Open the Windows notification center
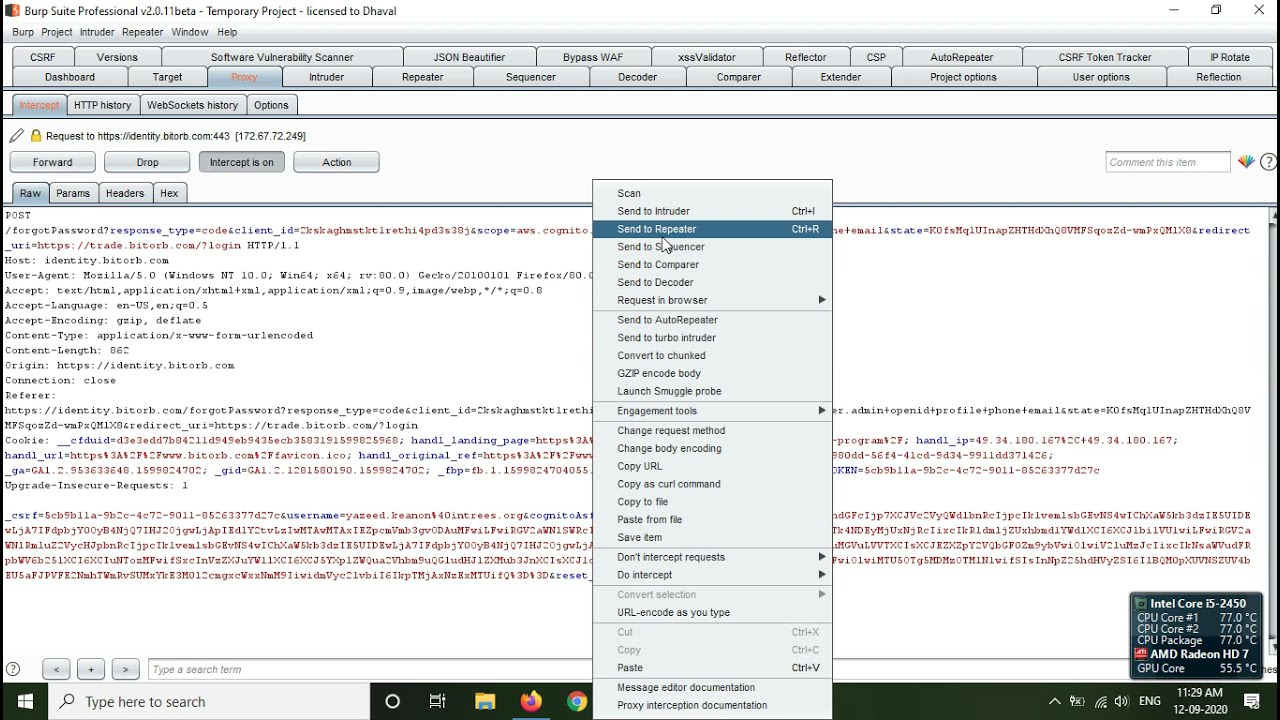1280x720 pixels. pyautogui.click(x=1252, y=702)
